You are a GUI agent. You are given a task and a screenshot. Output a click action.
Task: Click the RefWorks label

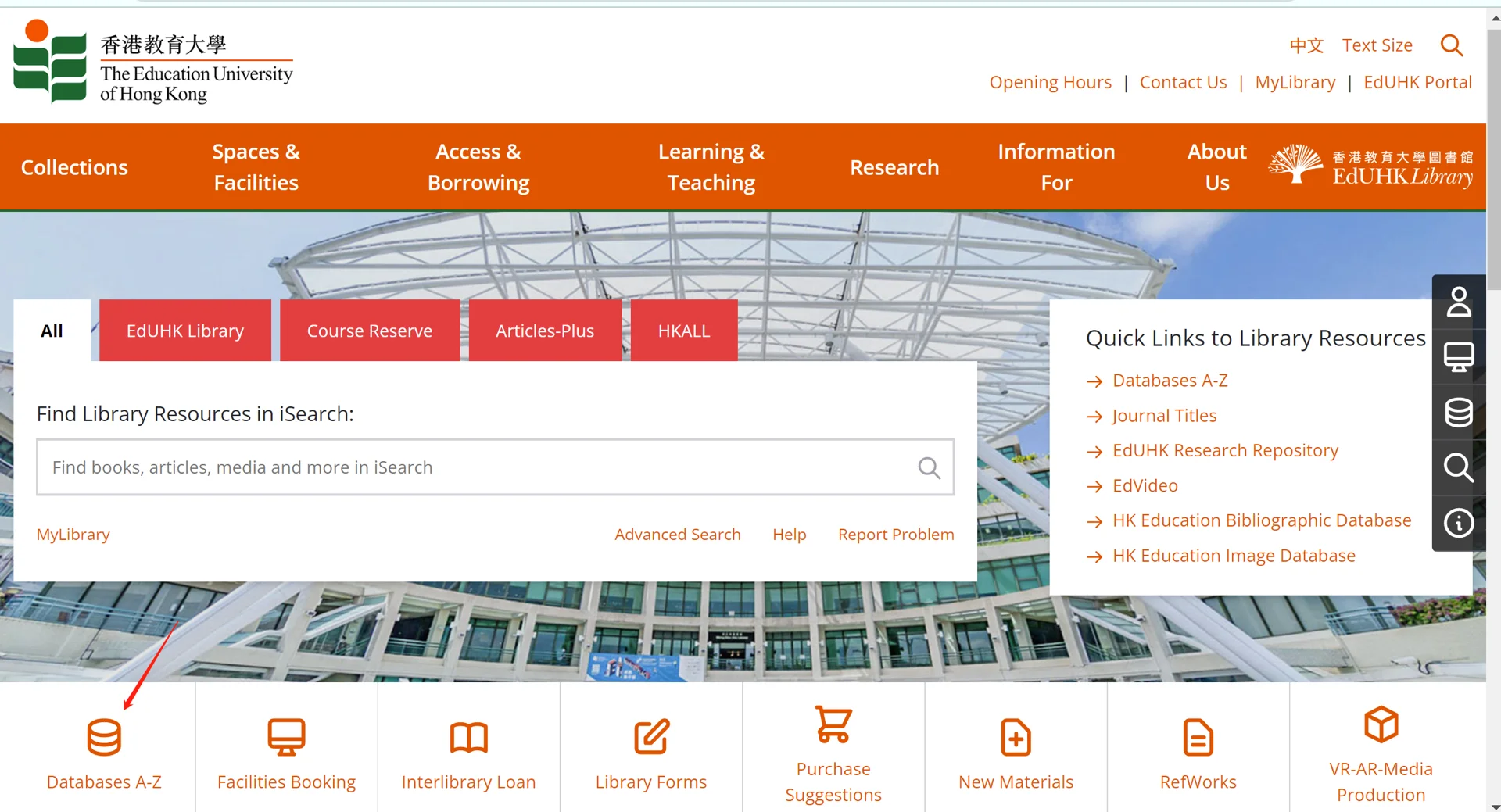coord(1198,782)
